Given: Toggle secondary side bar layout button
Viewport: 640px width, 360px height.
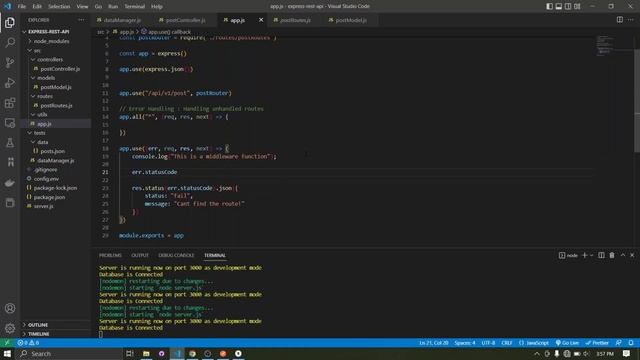Looking at the screenshot, I should [568, 6].
